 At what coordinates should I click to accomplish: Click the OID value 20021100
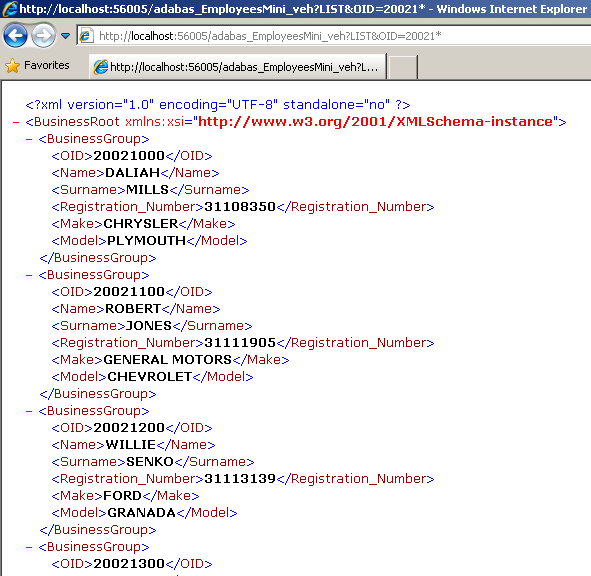(x=129, y=292)
